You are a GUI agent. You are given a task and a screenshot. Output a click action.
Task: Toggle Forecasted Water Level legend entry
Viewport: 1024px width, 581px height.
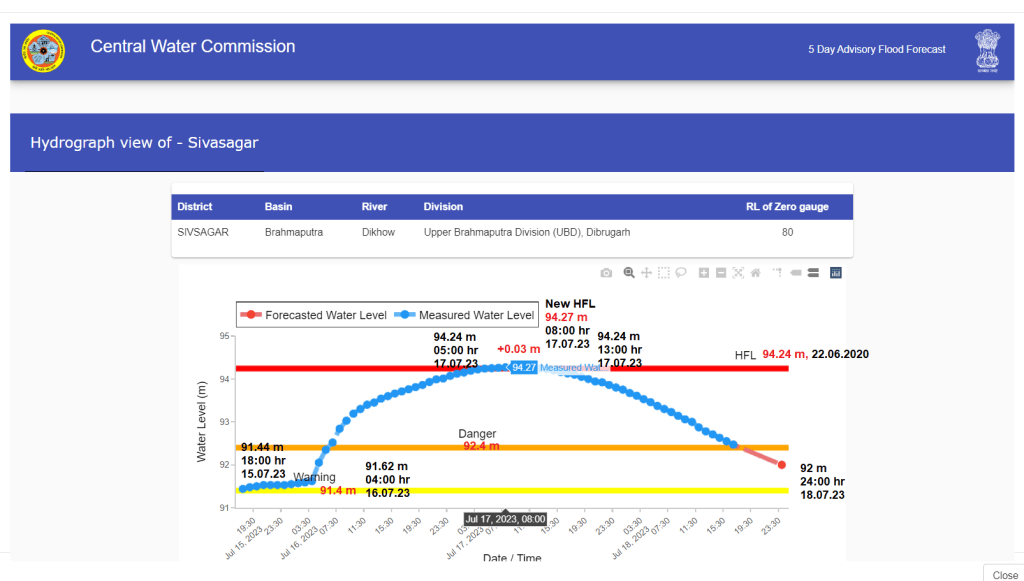(x=313, y=315)
